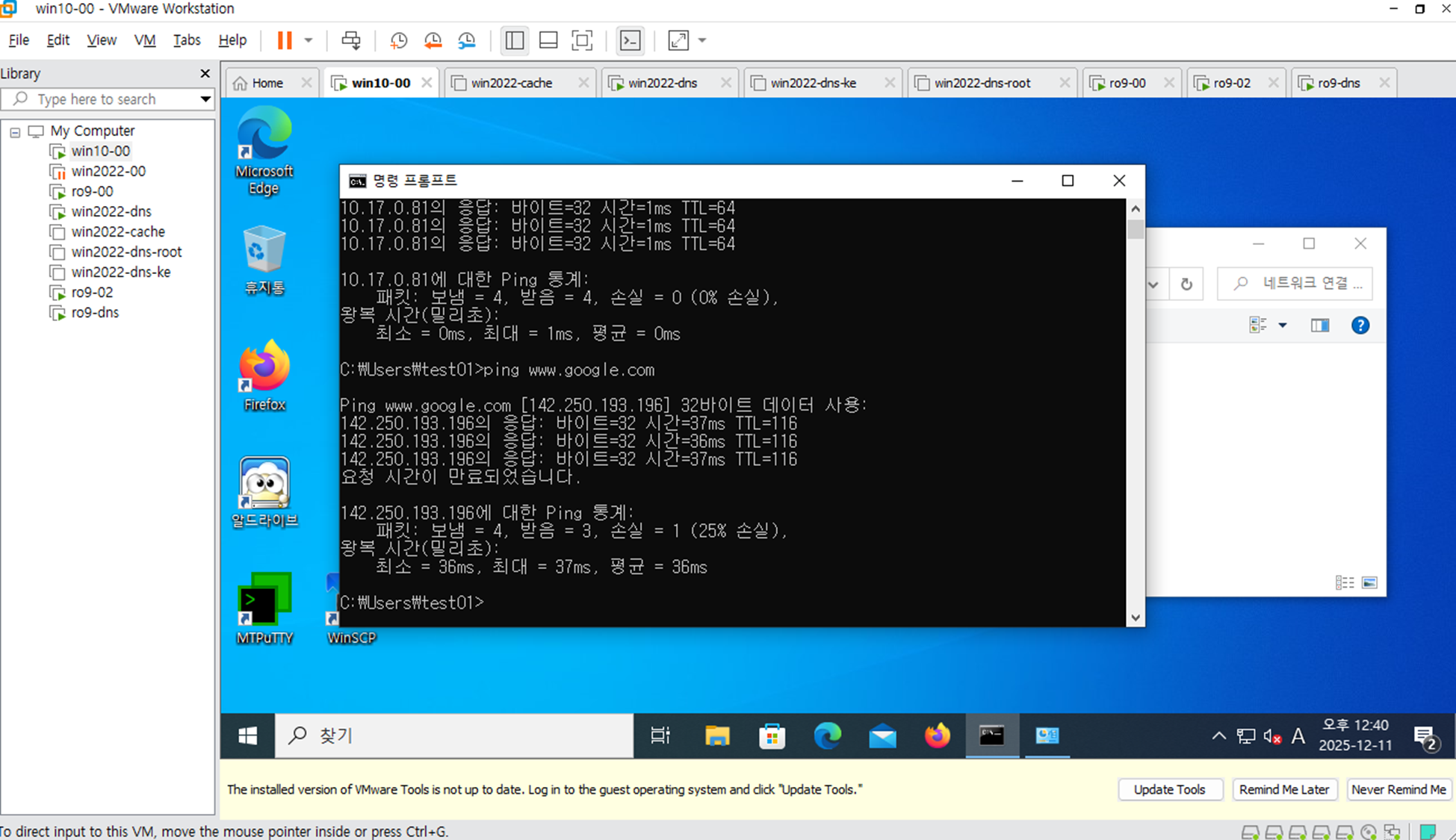Select ro9-dns in the library tree
Viewport: 1456px width, 840px height.
tap(95, 312)
